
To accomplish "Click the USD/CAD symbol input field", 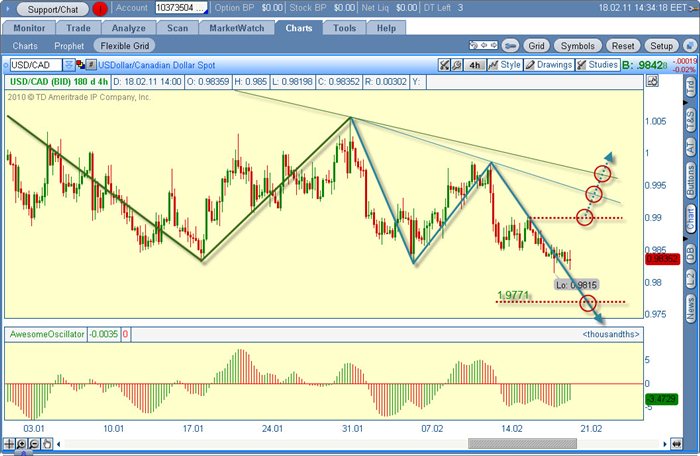I will [x=36, y=65].
